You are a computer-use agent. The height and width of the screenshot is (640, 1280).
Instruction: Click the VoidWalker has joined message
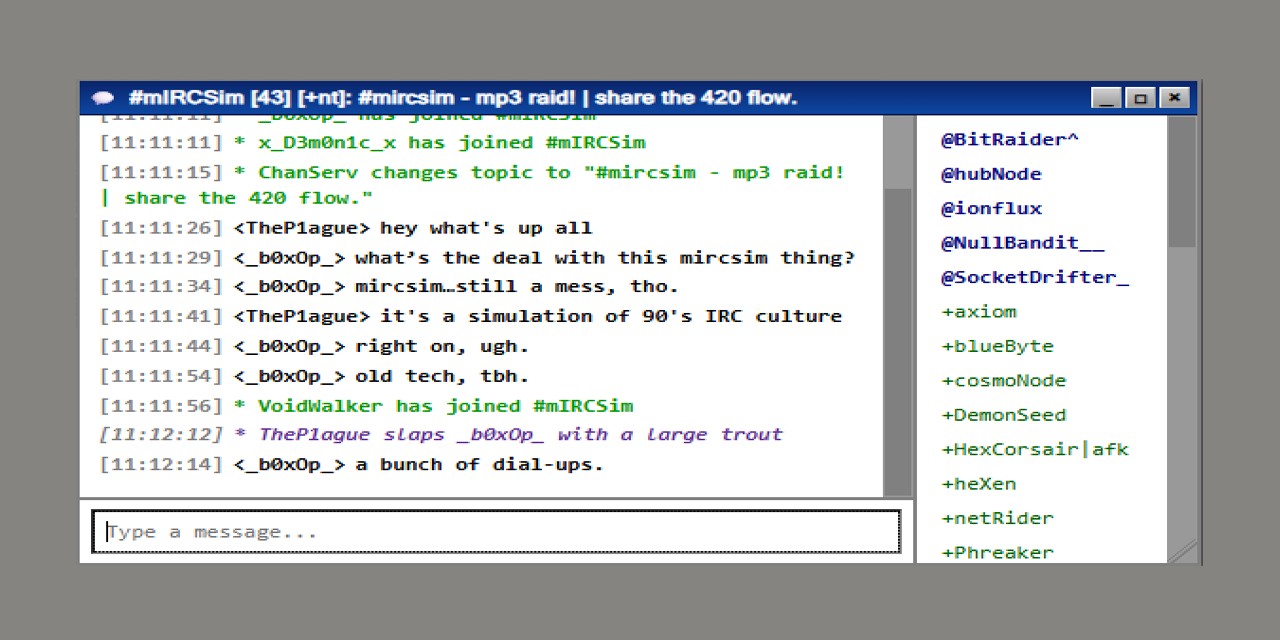tap(366, 405)
